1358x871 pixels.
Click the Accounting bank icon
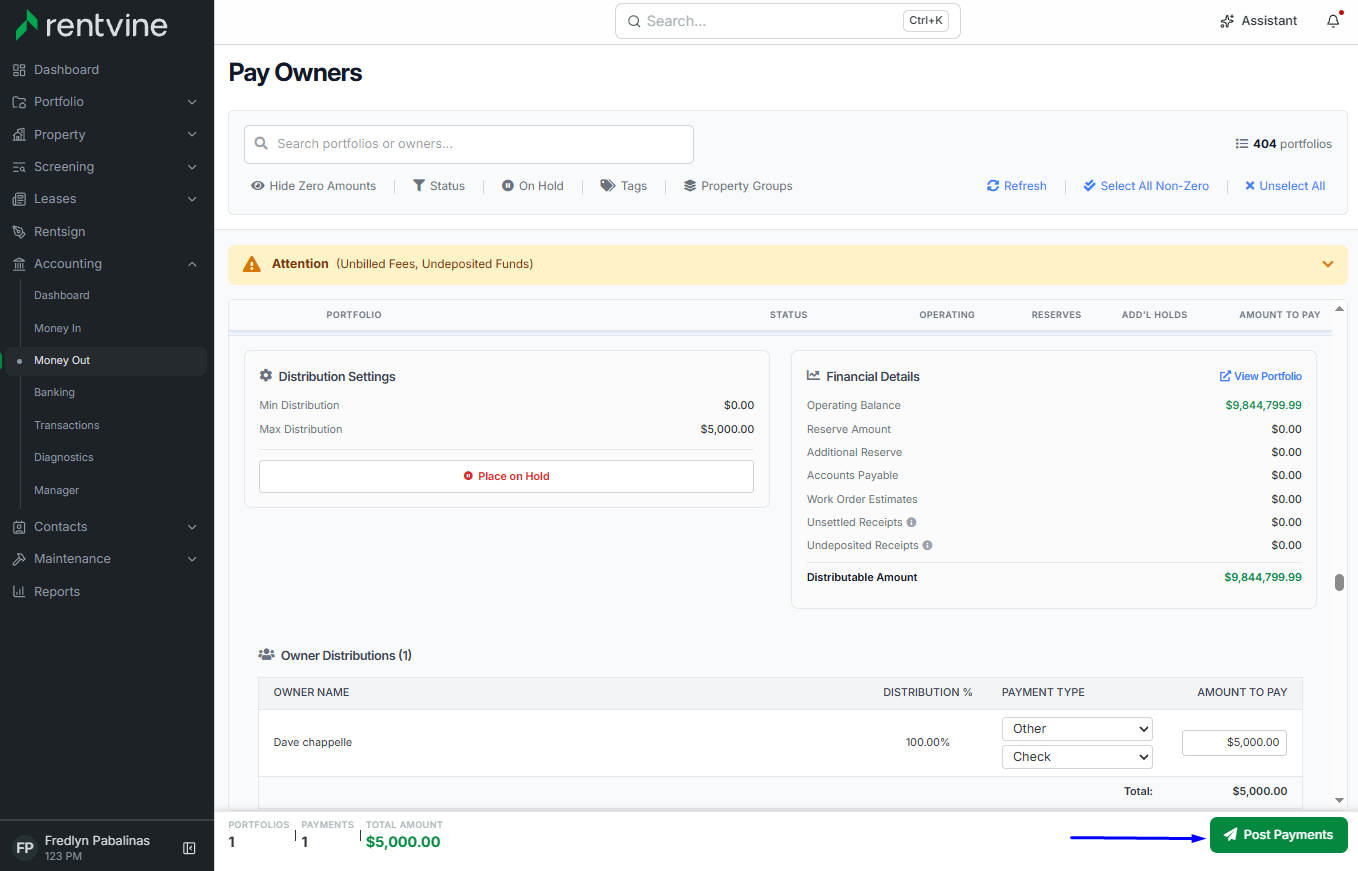[19, 264]
